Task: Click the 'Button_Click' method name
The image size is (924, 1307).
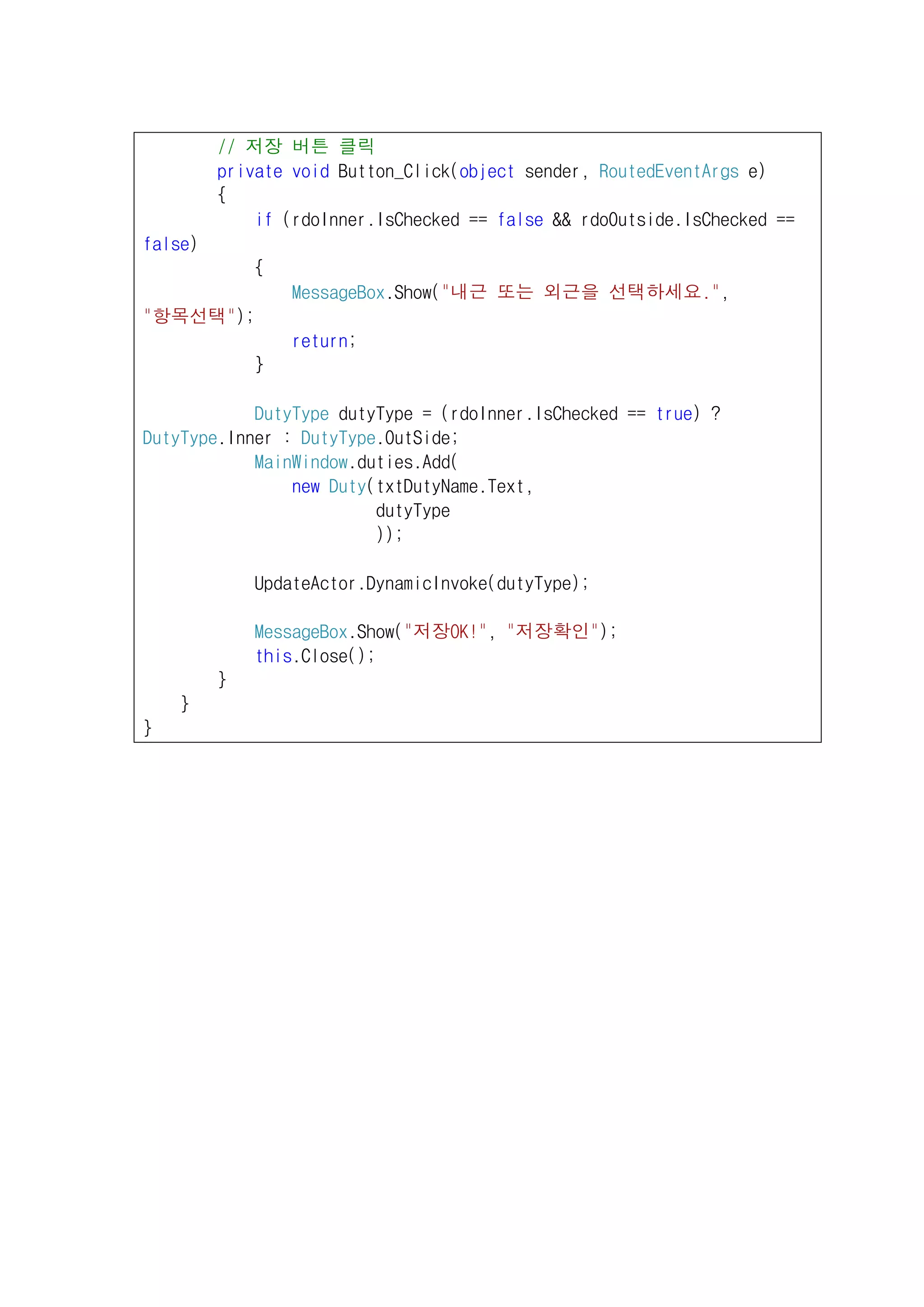Action: pyautogui.click(x=394, y=171)
